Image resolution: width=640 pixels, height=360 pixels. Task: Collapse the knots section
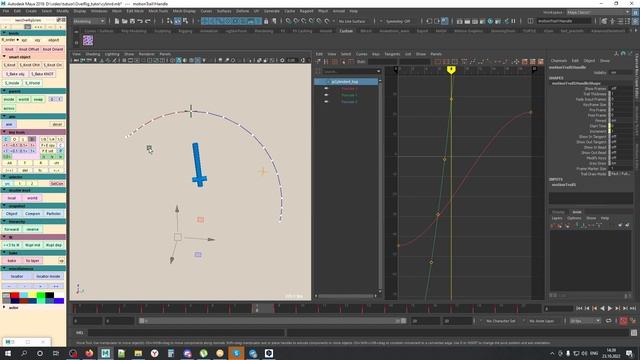[4, 33]
